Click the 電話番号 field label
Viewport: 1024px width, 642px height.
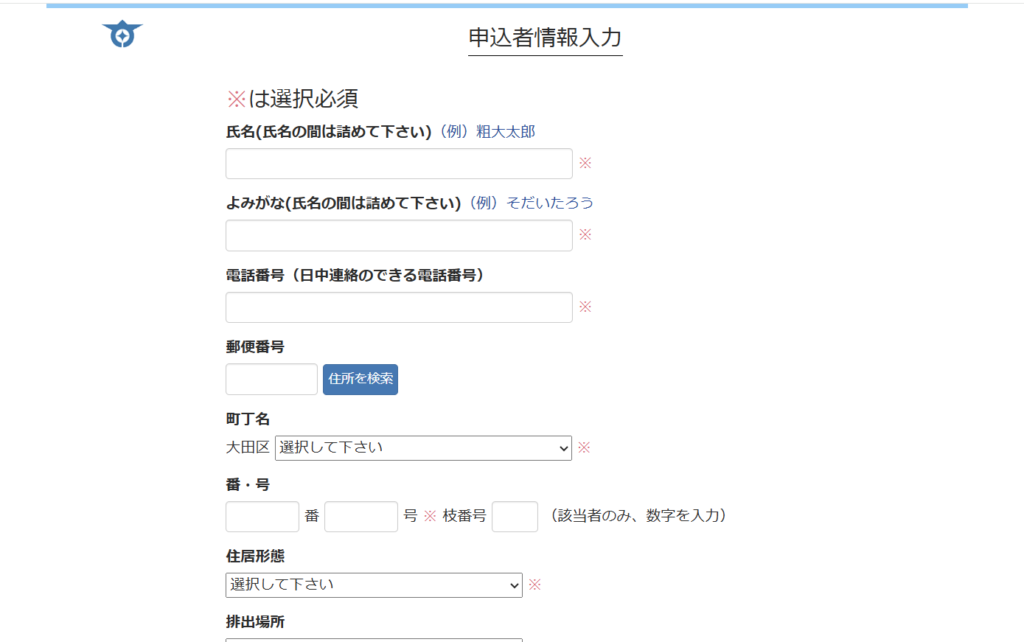[355, 275]
